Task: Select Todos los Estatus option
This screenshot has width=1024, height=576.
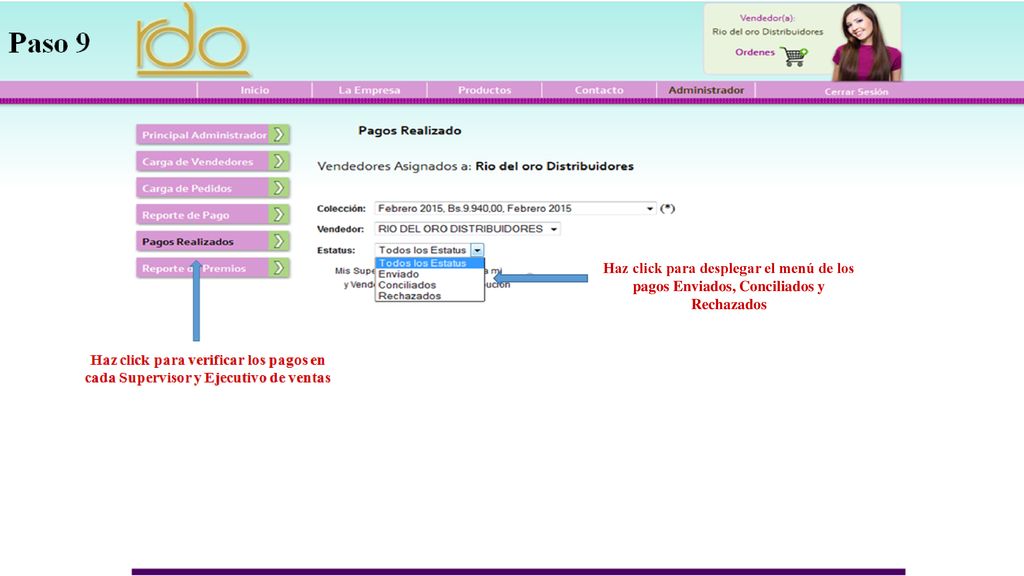Action: 430,263
